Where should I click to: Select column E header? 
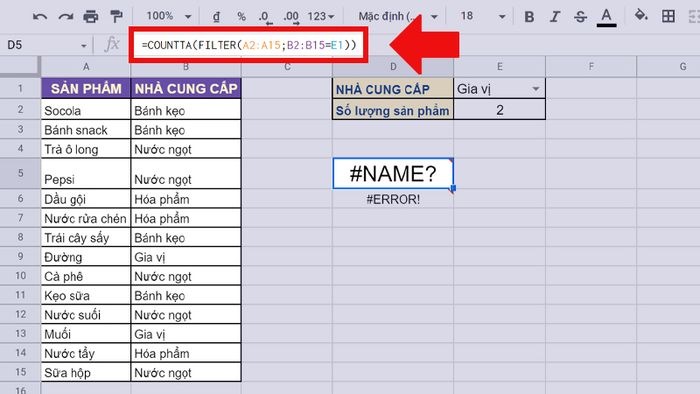coord(500,66)
